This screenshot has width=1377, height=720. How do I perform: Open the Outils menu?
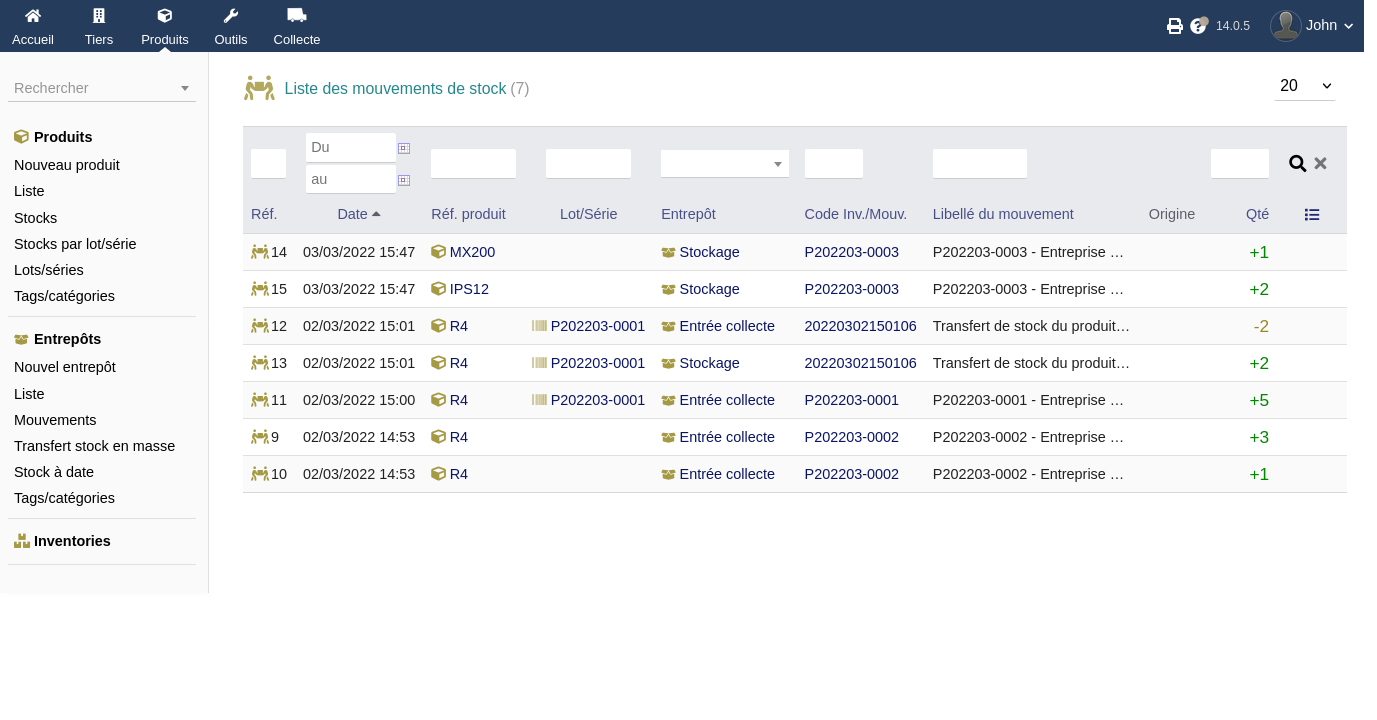click(x=231, y=27)
